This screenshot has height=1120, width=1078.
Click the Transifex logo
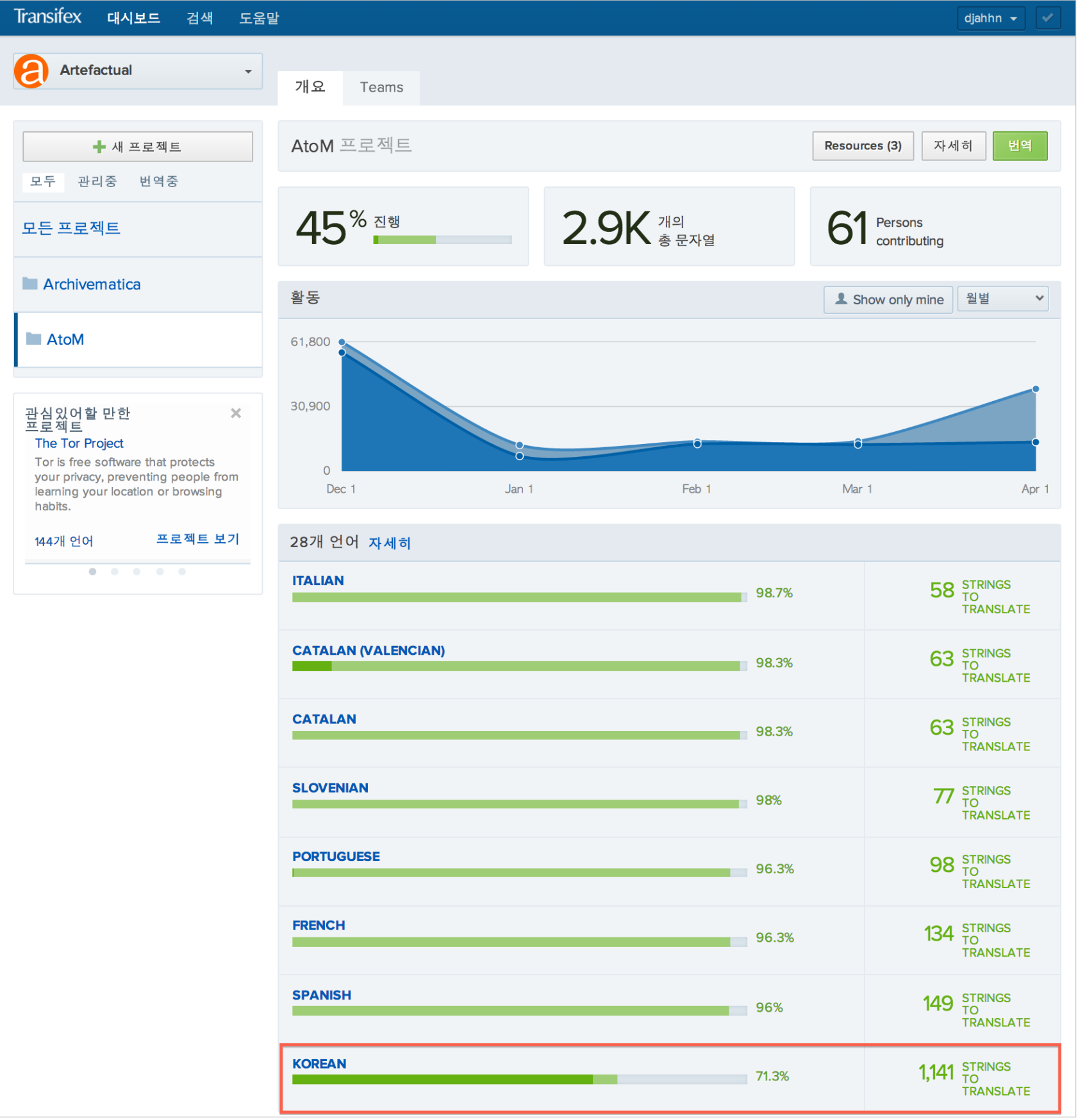48,17
